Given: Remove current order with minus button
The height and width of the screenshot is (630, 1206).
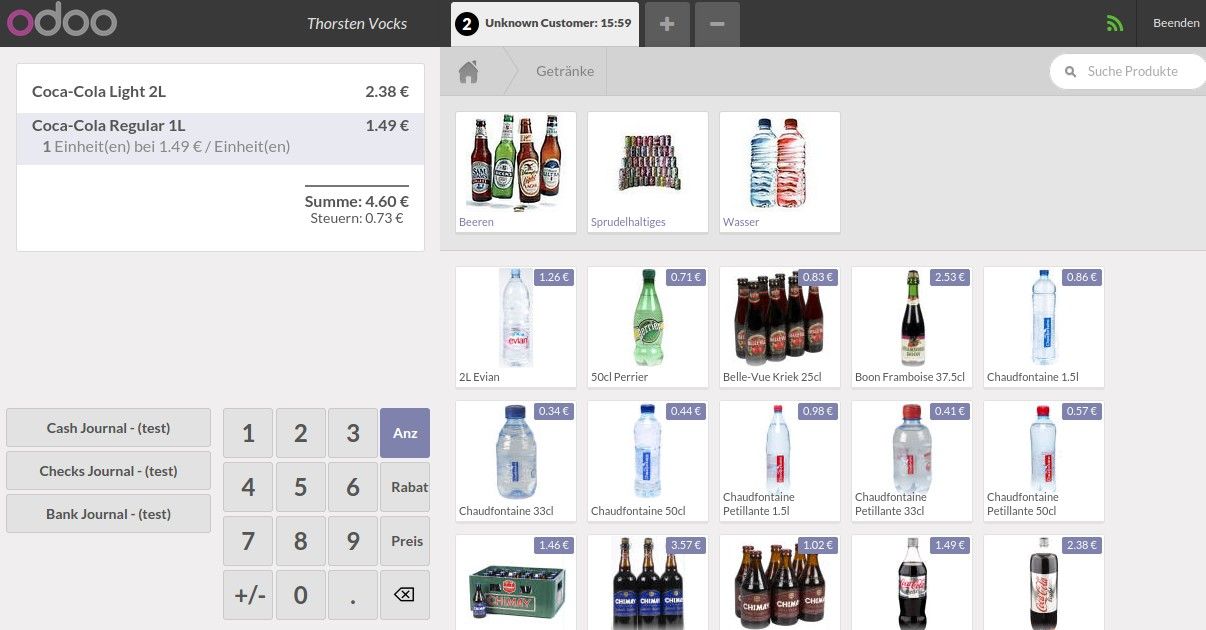Looking at the screenshot, I should point(717,23).
